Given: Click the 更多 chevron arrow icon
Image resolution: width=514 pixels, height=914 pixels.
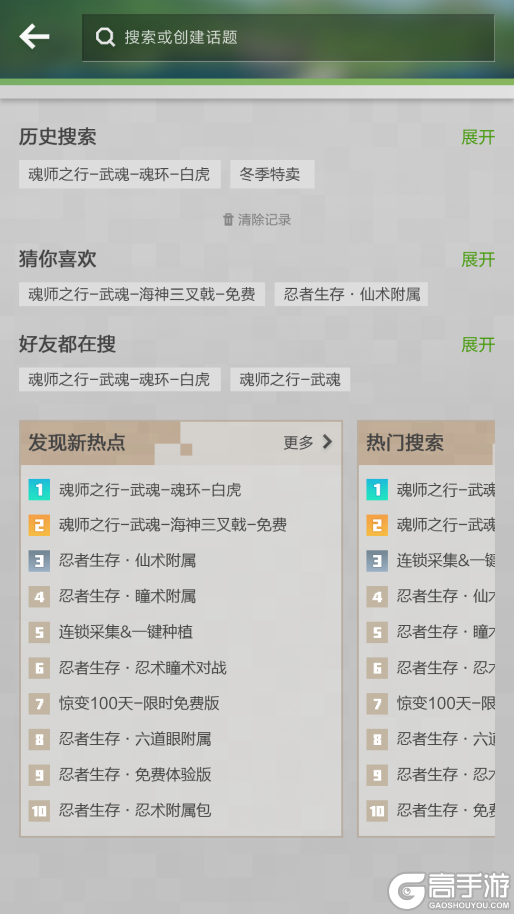Looking at the screenshot, I should pos(327,442).
